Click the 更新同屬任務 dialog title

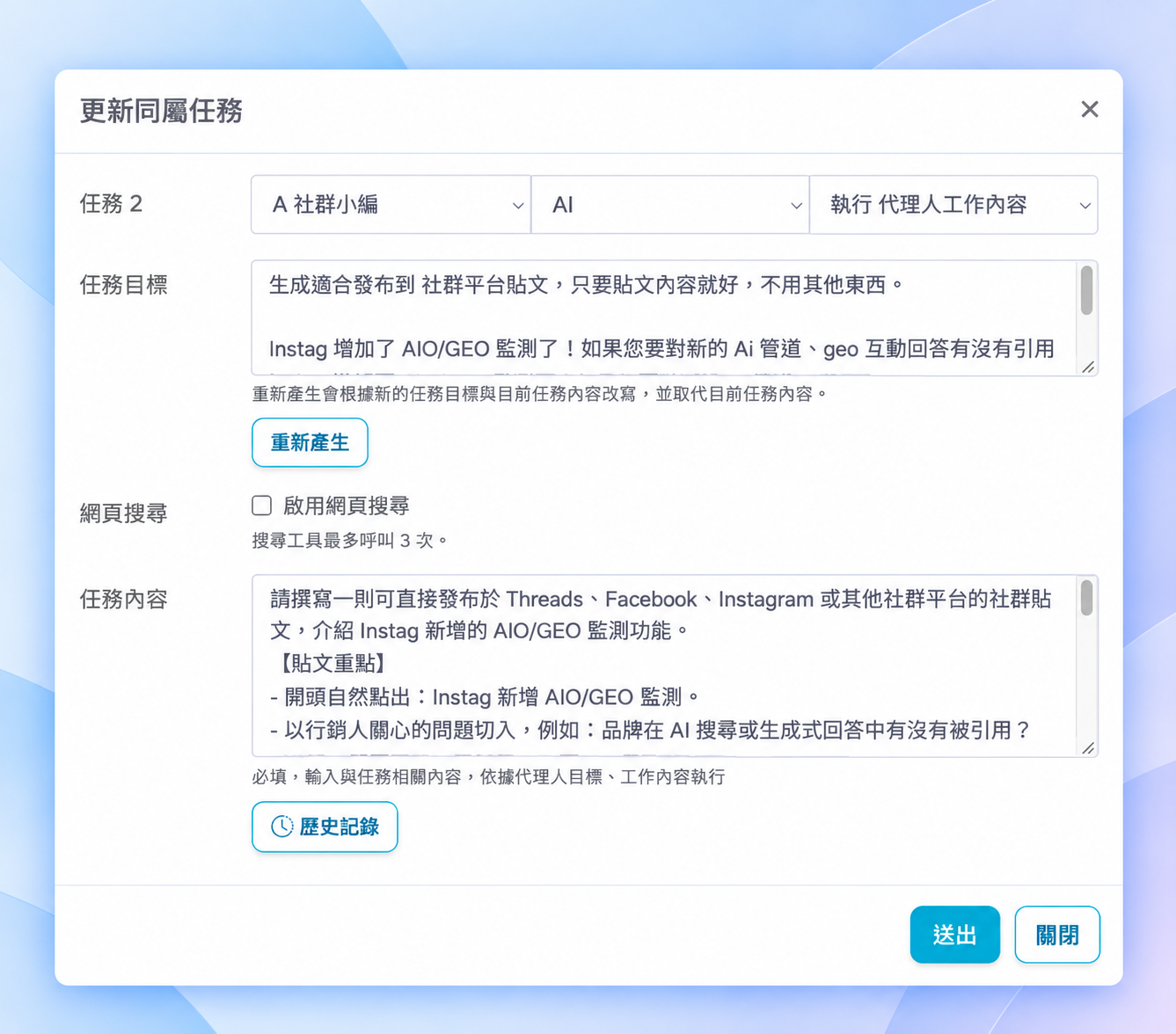pyautogui.click(x=161, y=111)
